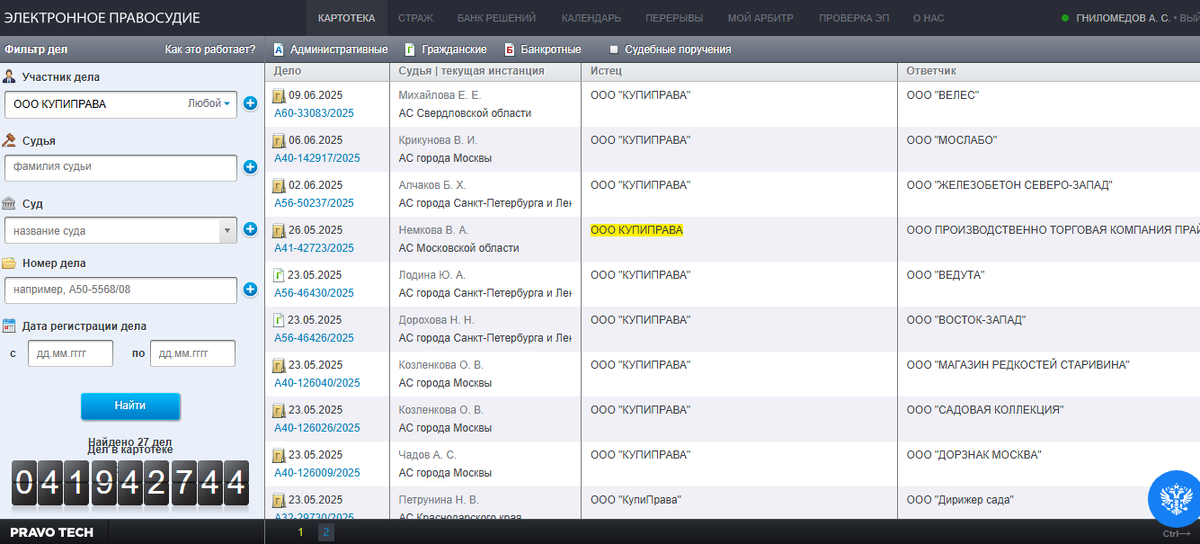Click the case type icon for A56-50237/2025
The height and width of the screenshot is (544, 1200).
click(x=279, y=185)
